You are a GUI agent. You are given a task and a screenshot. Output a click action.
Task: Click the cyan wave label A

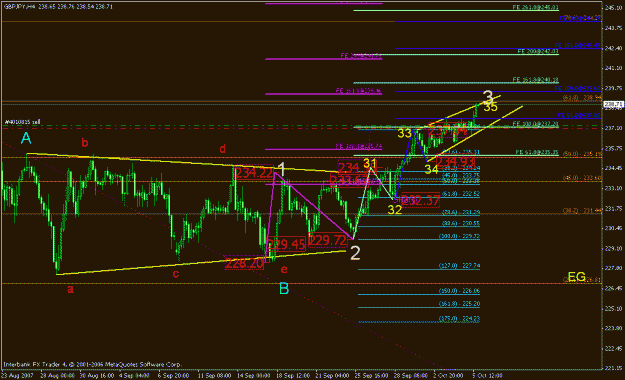point(26,138)
